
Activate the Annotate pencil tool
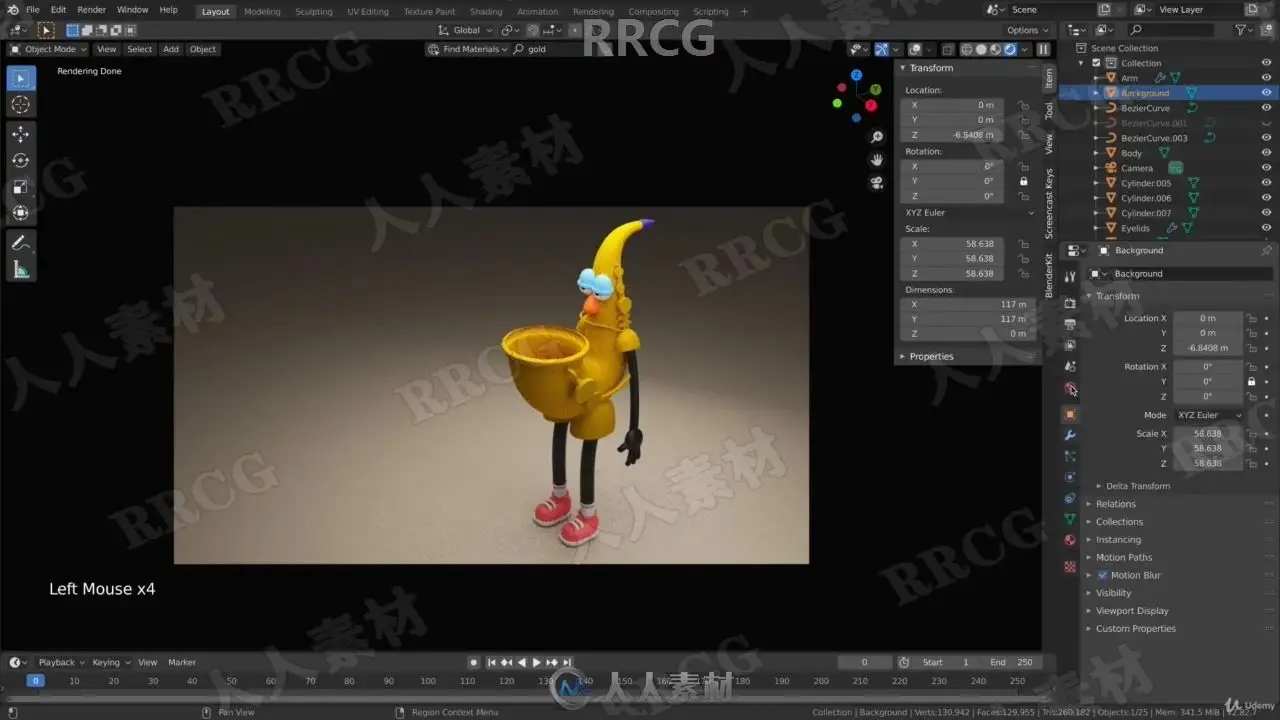[21, 242]
